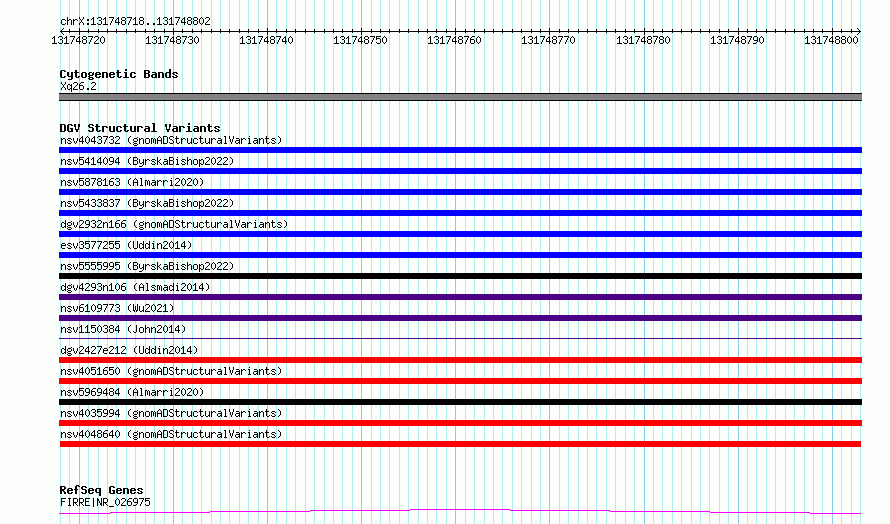Click ruler position 131748750

(x=360, y=40)
